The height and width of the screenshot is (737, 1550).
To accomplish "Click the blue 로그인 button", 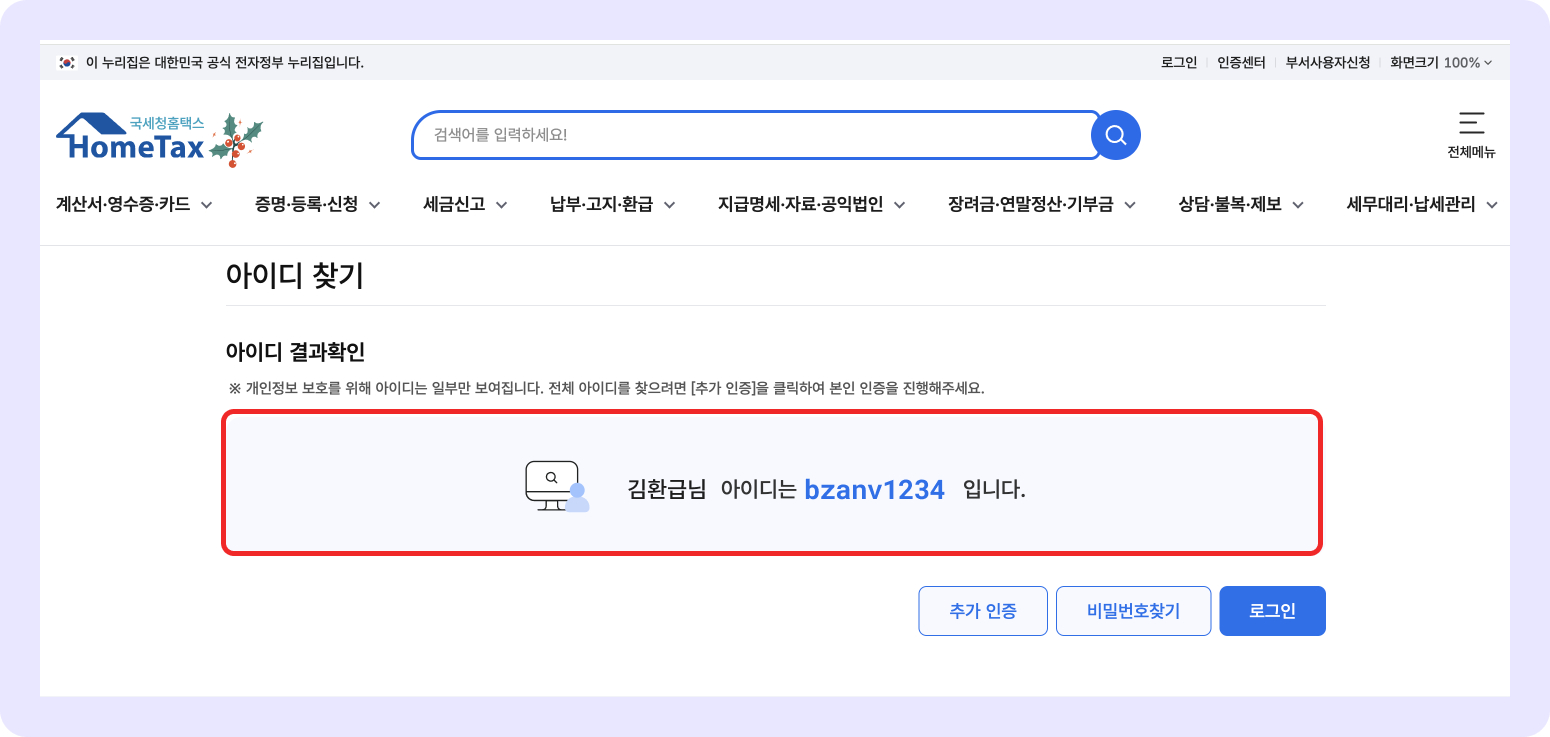I will click(x=1272, y=610).
